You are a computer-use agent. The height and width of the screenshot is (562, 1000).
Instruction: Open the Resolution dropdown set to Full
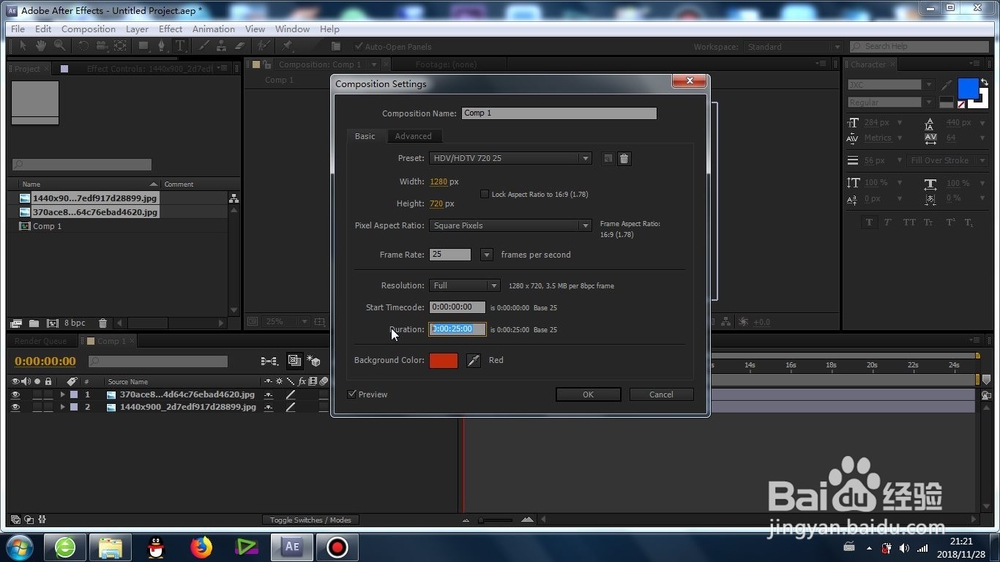[x=464, y=286]
